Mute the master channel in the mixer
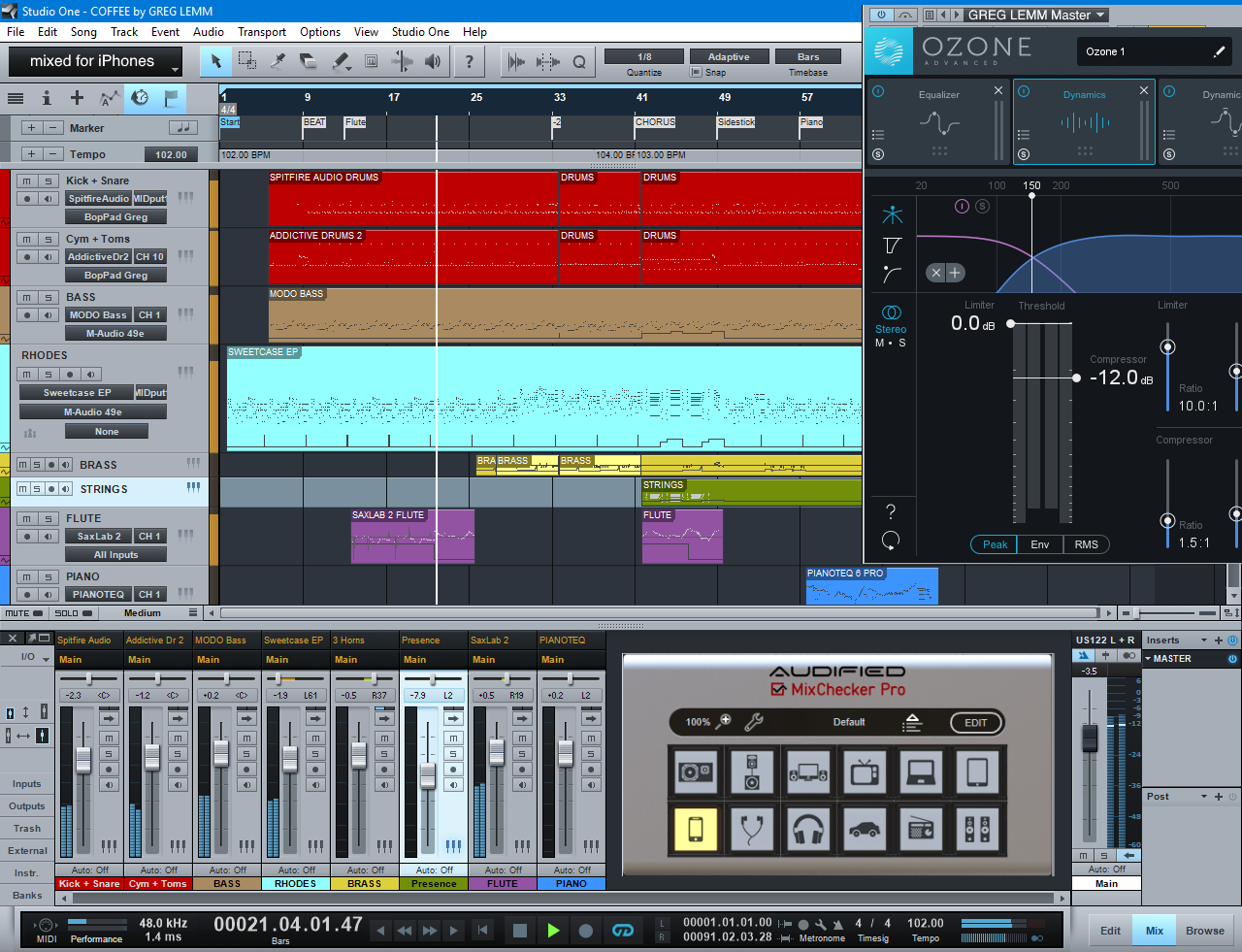 (x=1084, y=855)
